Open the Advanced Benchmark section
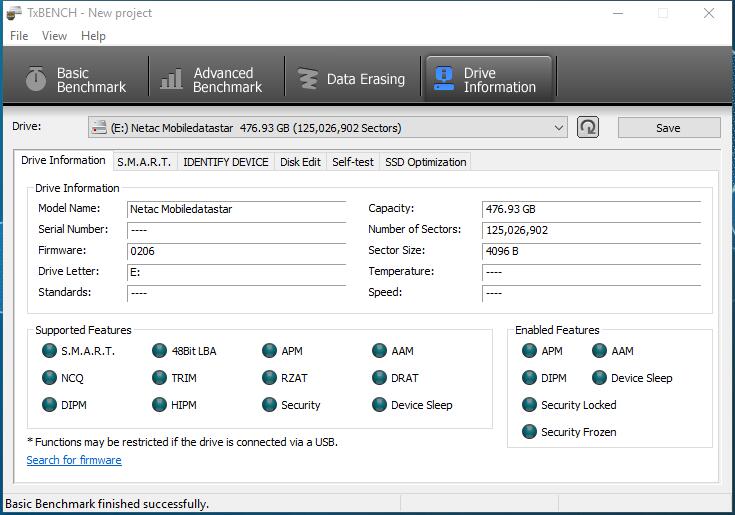The image size is (735, 515). [x=217, y=77]
